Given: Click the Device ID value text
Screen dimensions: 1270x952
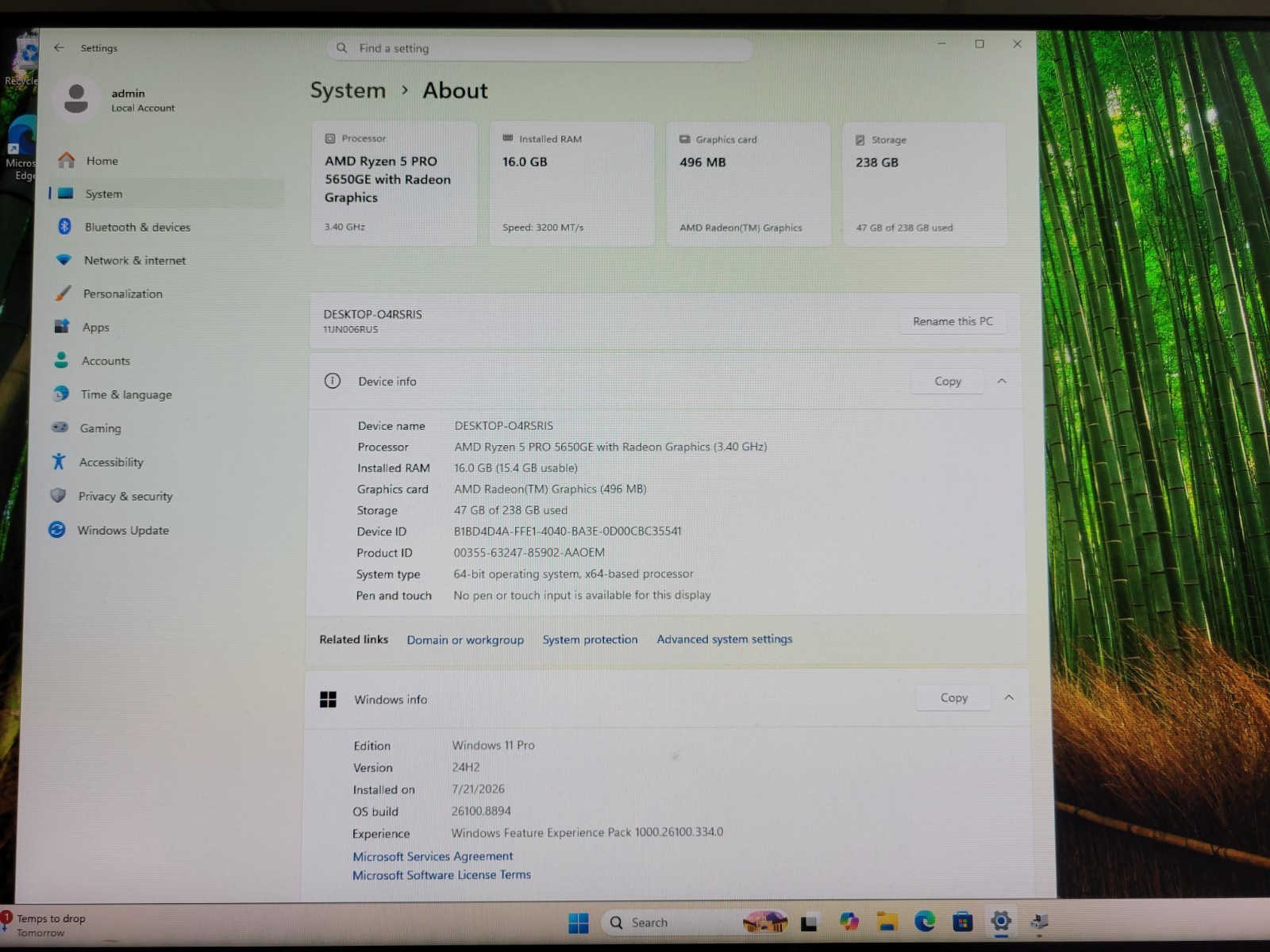Looking at the screenshot, I should [568, 531].
